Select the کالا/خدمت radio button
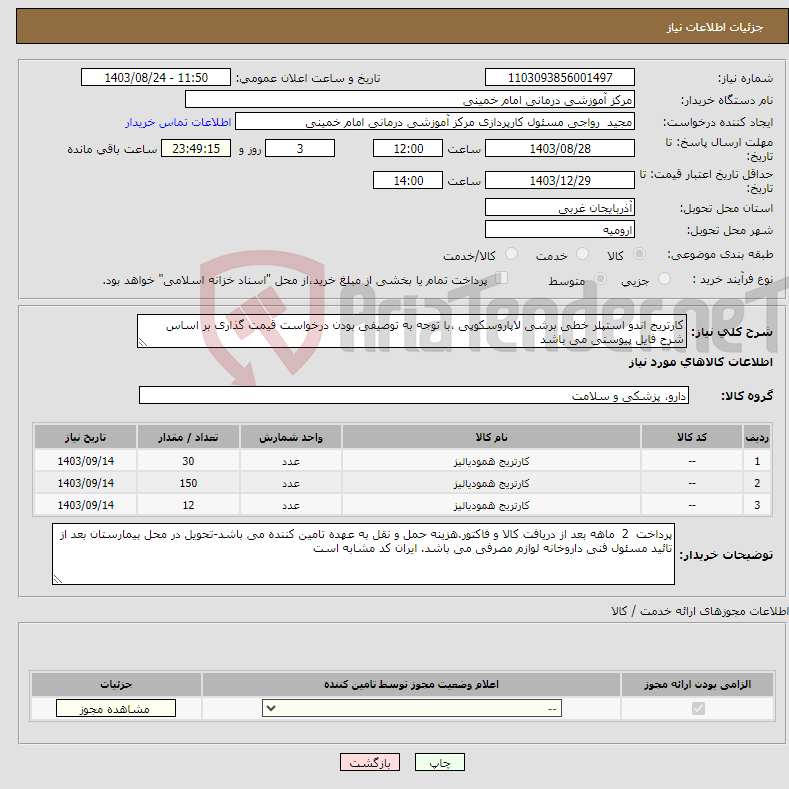The image size is (789, 789). [x=511, y=254]
